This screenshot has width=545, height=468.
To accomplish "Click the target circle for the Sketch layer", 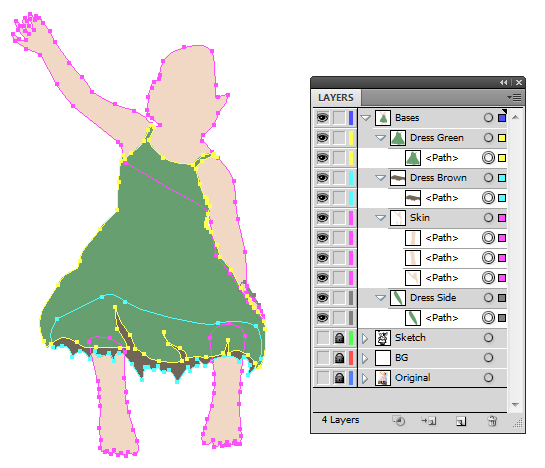I will 488,338.
